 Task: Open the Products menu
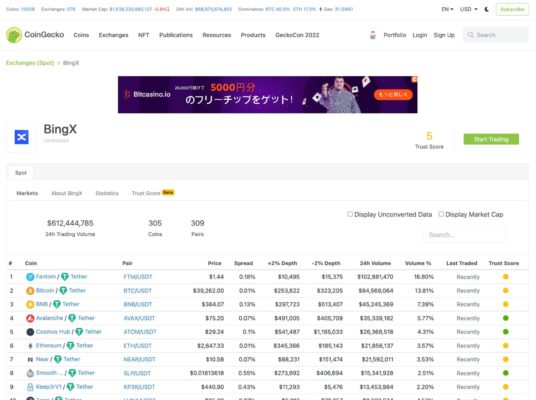click(253, 35)
